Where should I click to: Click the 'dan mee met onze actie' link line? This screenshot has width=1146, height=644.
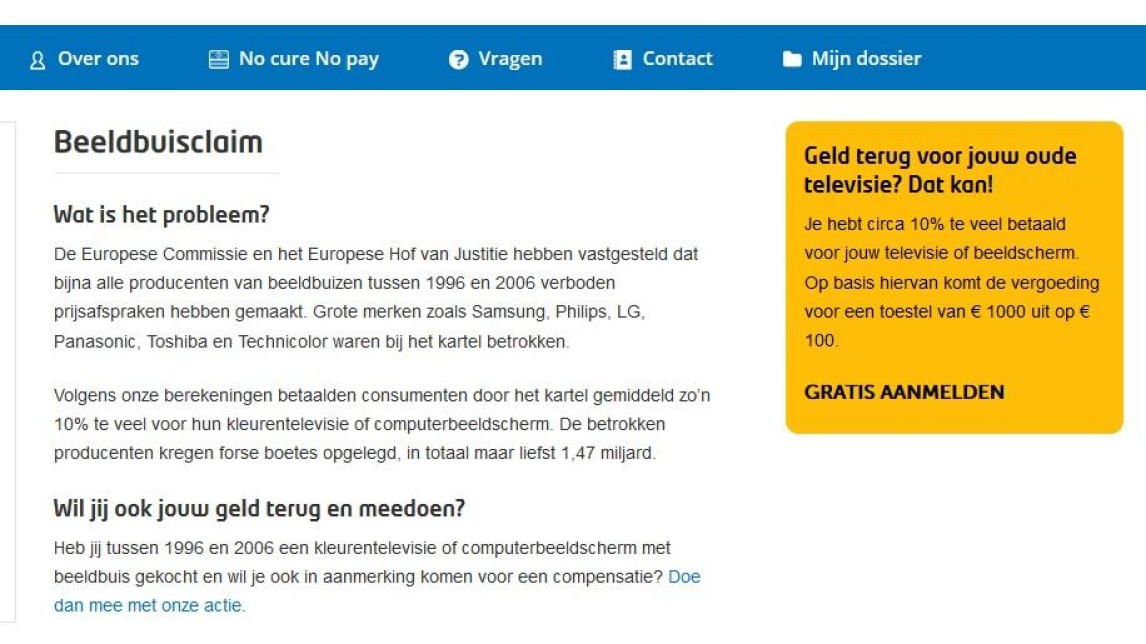149,605
